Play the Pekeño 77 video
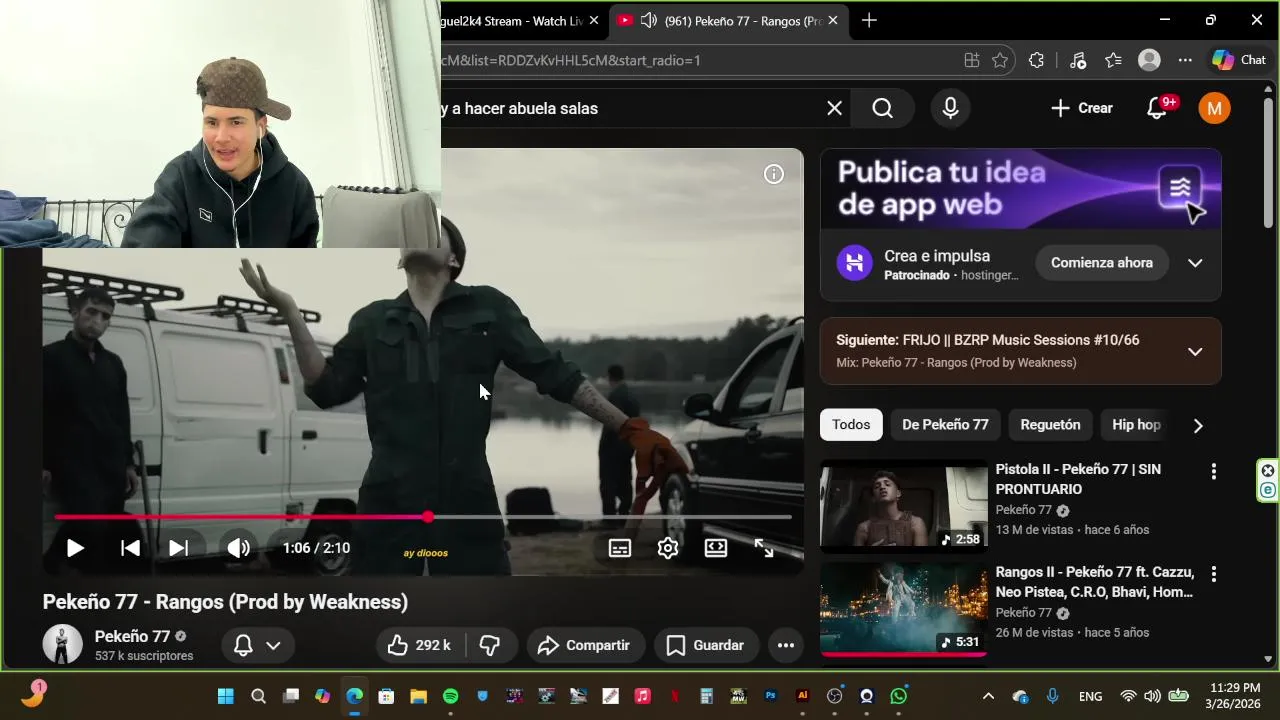The height and width of the screenshot is (720, 1280). pos(75,548)
